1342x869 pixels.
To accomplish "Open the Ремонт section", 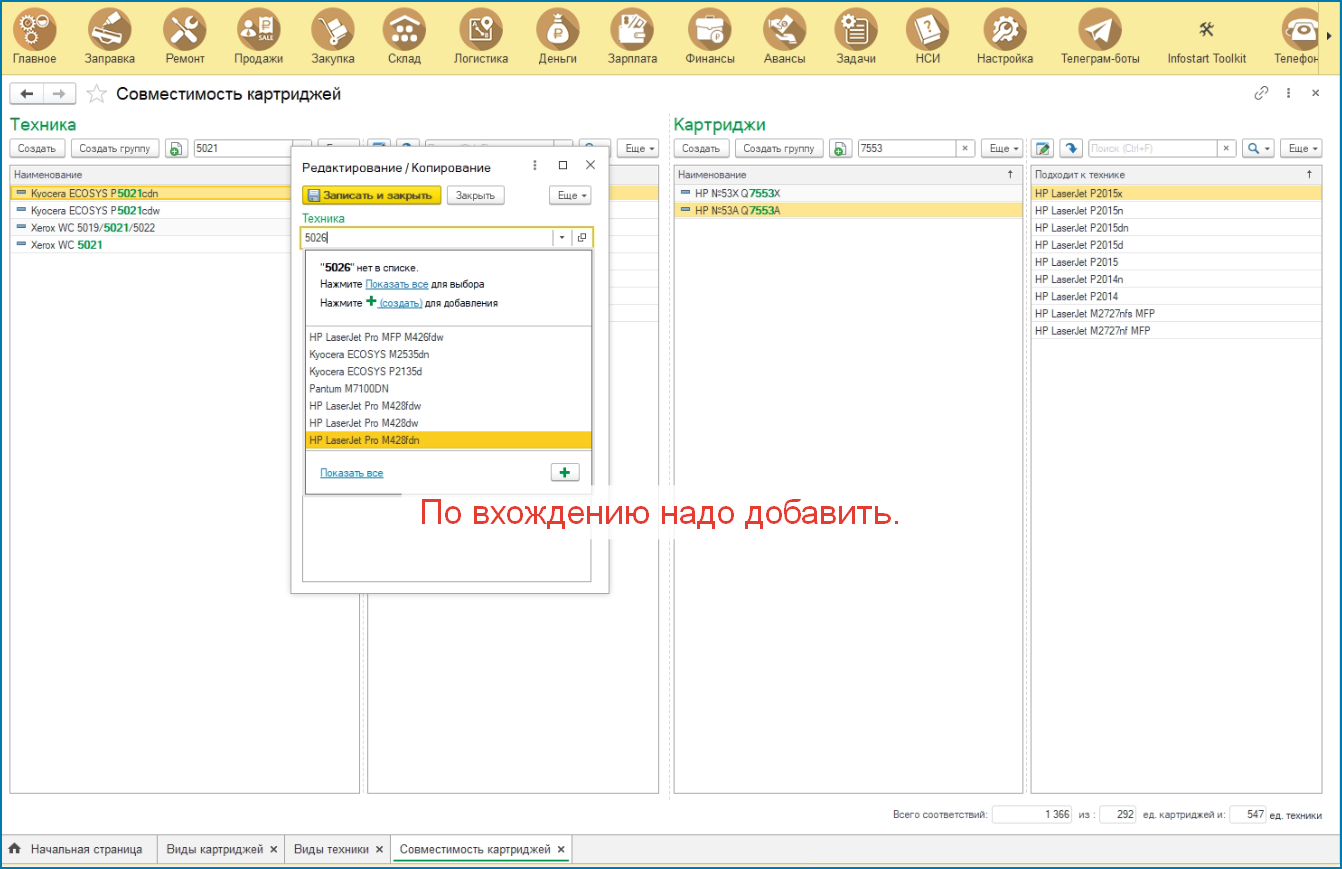I will pyautogui.click(x=185, y=37).
